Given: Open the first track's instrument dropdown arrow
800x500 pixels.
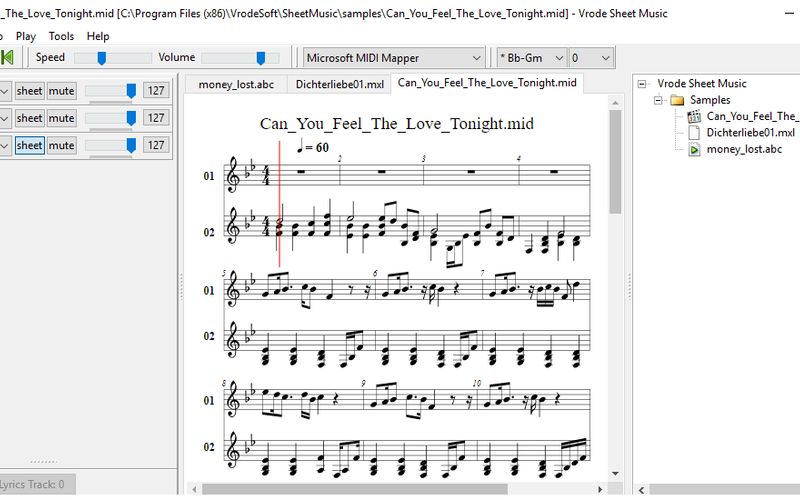Looking at the screenshot, I should (x=5, y=91).
